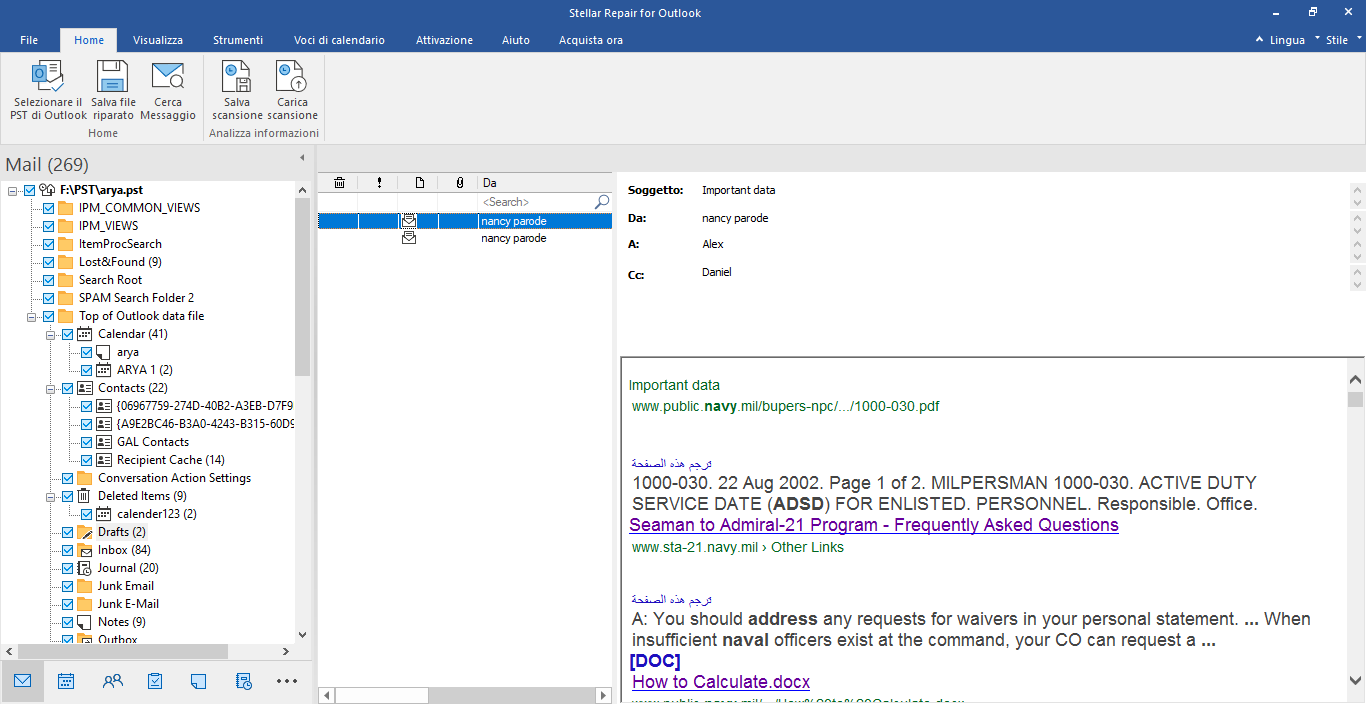Open the Stile dropdown
The width and height of the screenshot is (1366, 704).
coord(1343,40)
